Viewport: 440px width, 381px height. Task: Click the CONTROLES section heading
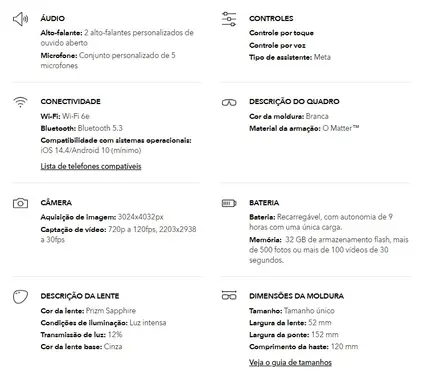click(271, 18)
